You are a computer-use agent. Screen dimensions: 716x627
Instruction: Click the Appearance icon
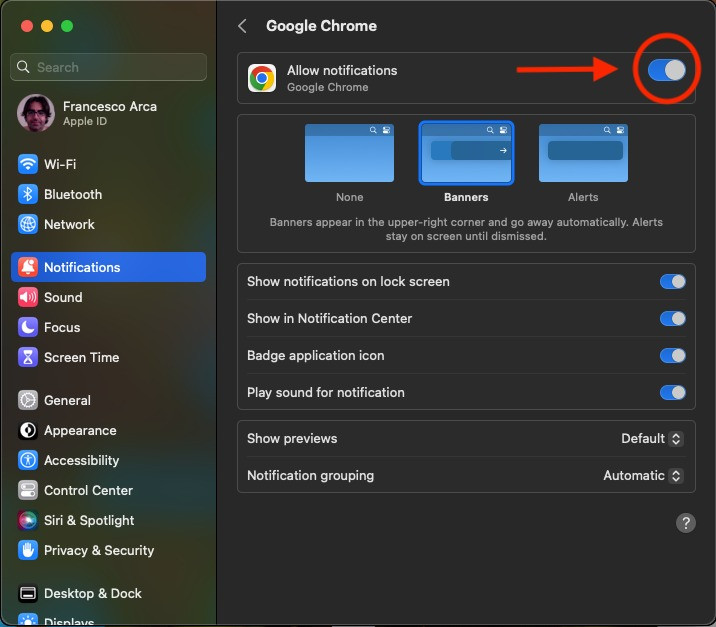pyautogui.click(x=28, y=430)
